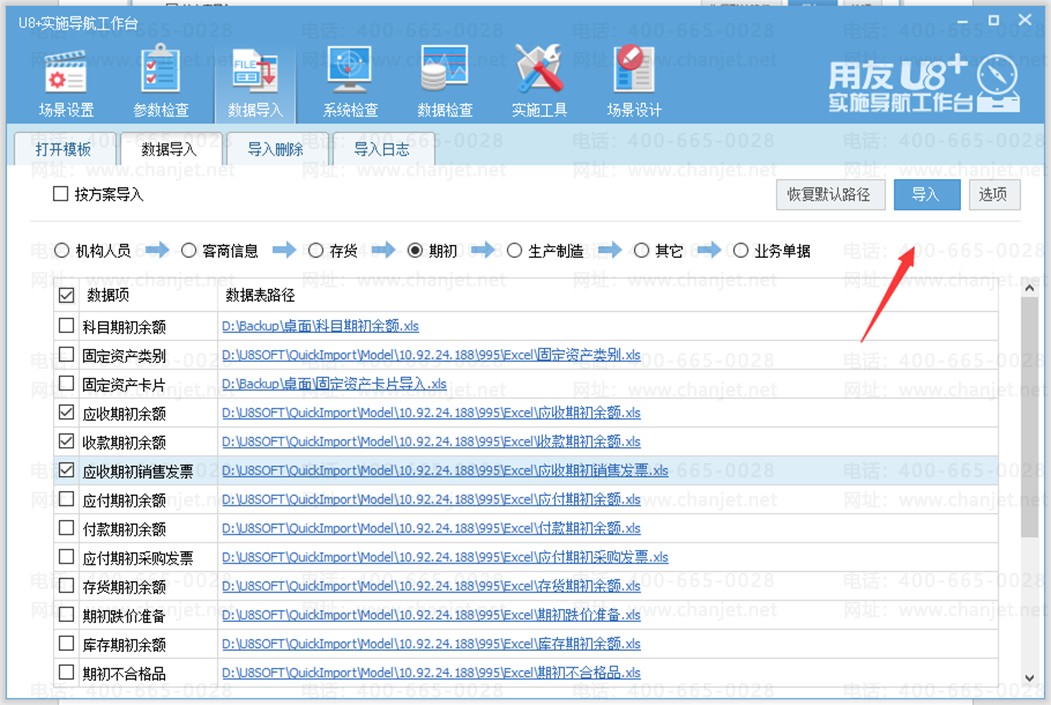Check the 存货期初余额 checkbox

click(66, 586)
